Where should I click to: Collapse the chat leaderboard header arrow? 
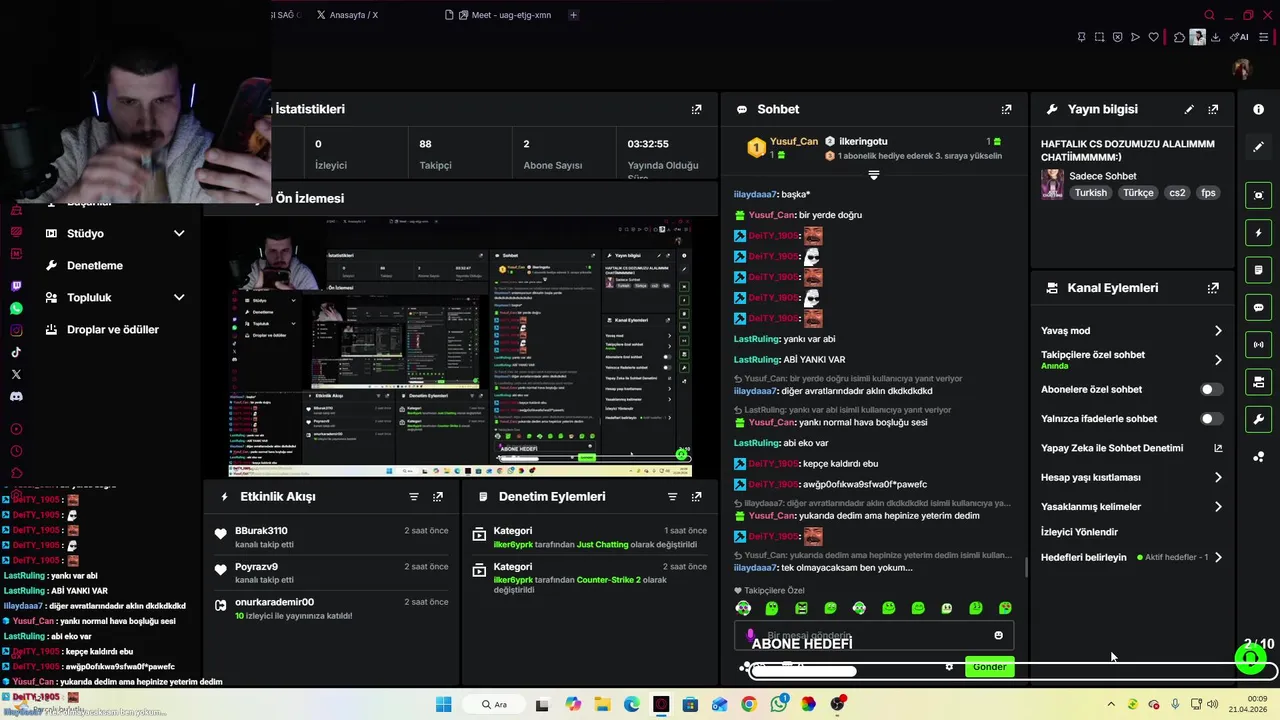(x=873, y=175)
